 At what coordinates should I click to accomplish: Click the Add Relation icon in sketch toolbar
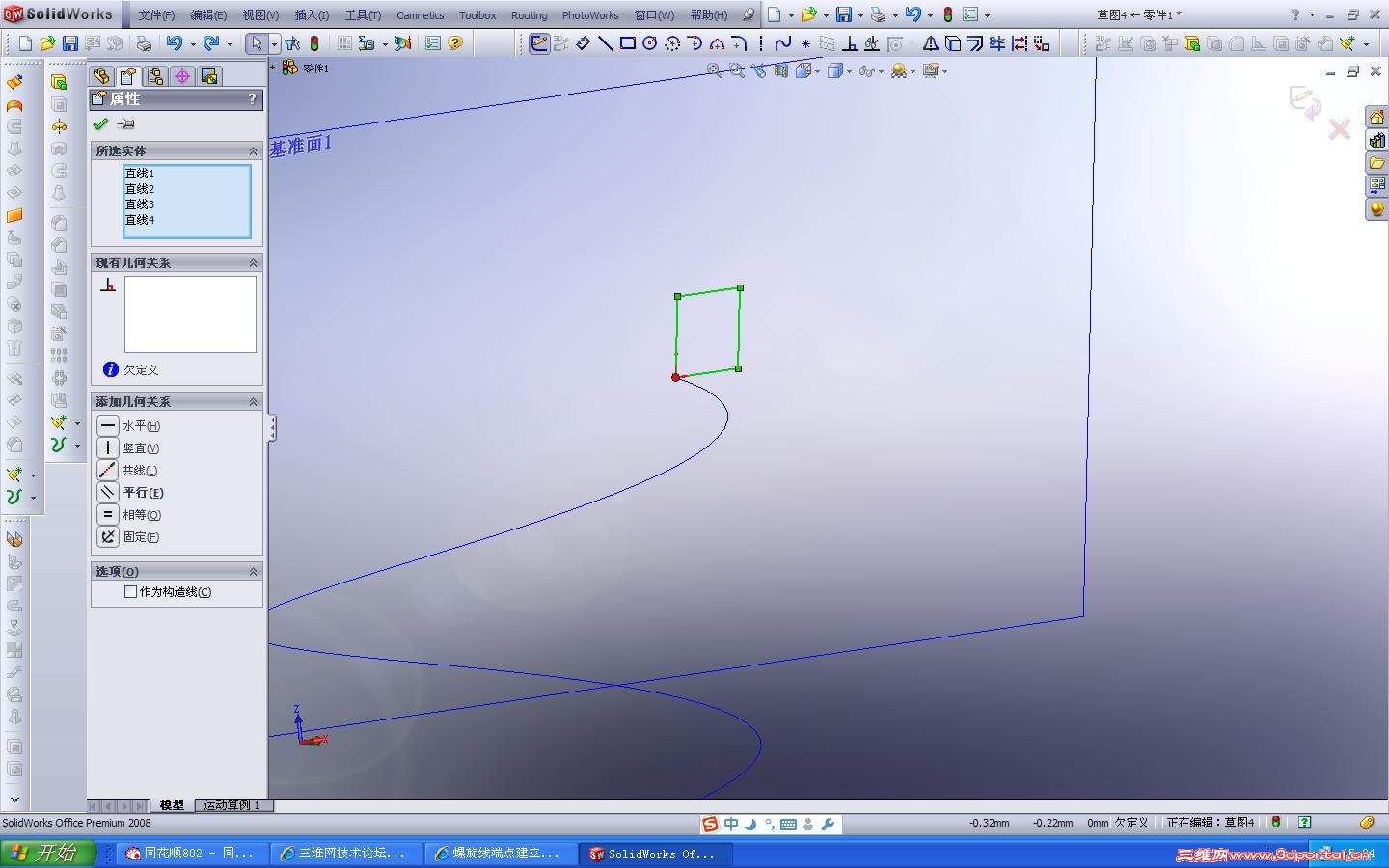(850, 43)
